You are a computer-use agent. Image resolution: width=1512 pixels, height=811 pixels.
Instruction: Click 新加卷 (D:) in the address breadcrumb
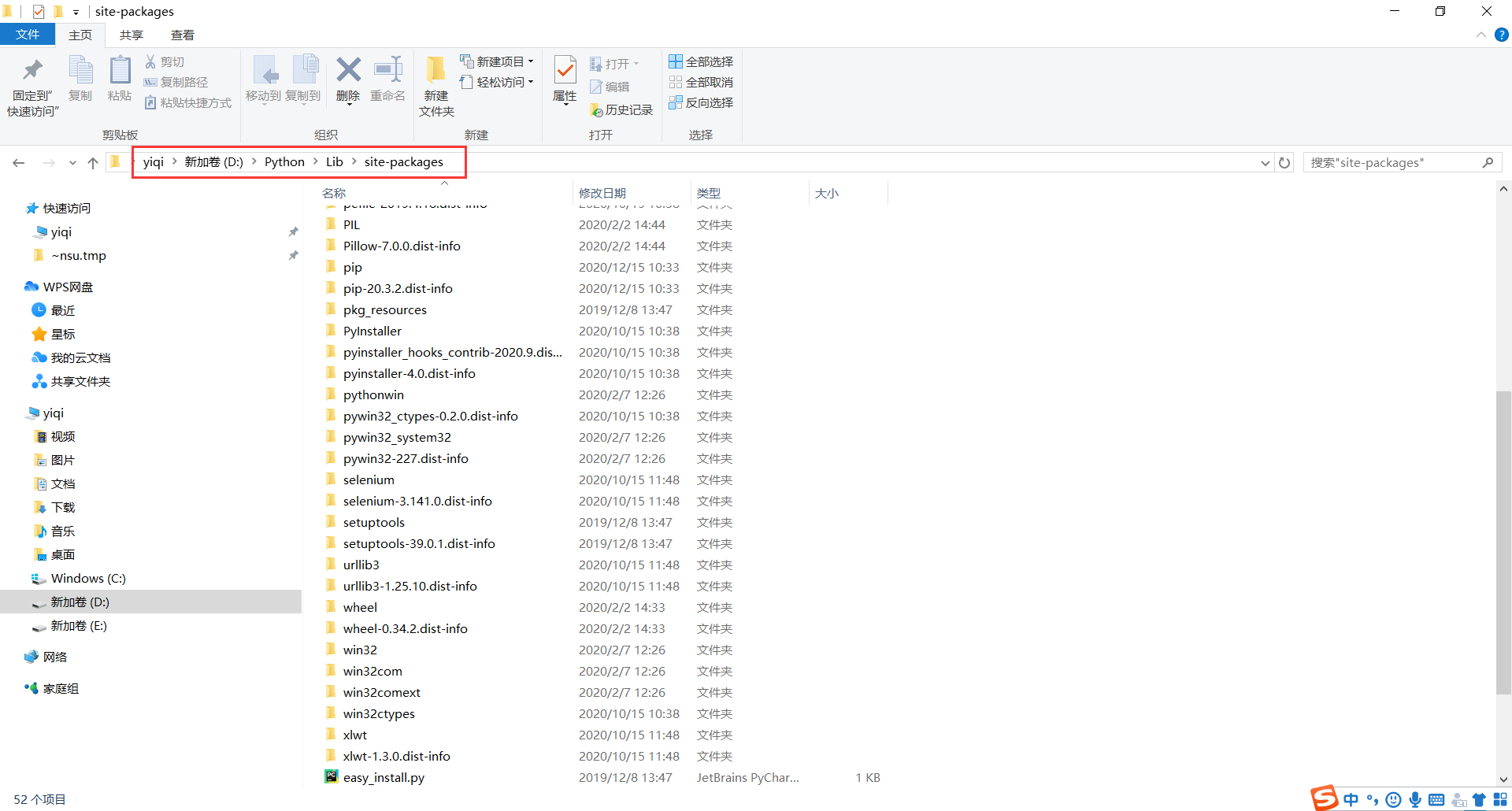pos(214,161)
